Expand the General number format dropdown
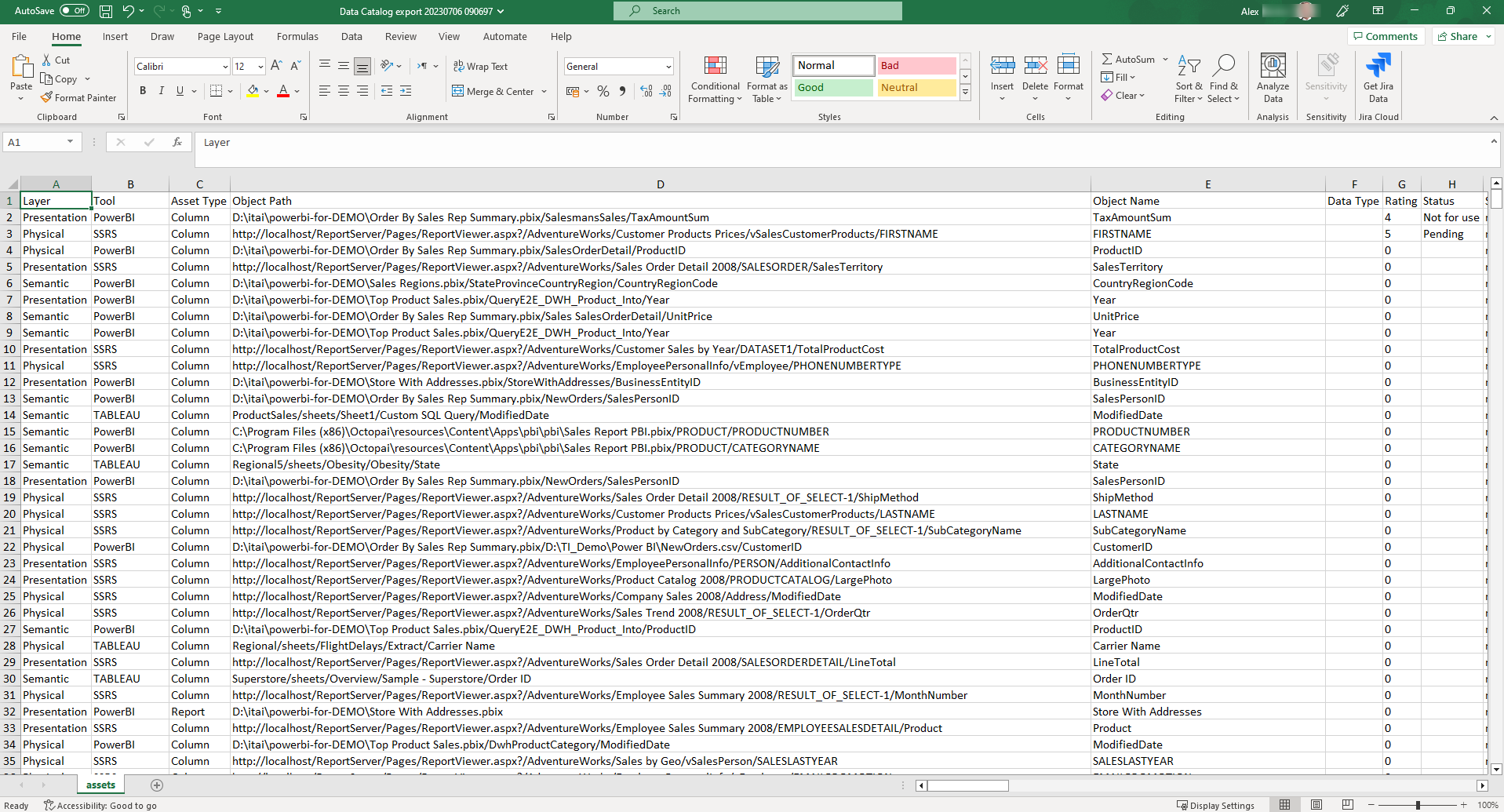The width and height of the screenshot is (1504, 812). (668, 67)
